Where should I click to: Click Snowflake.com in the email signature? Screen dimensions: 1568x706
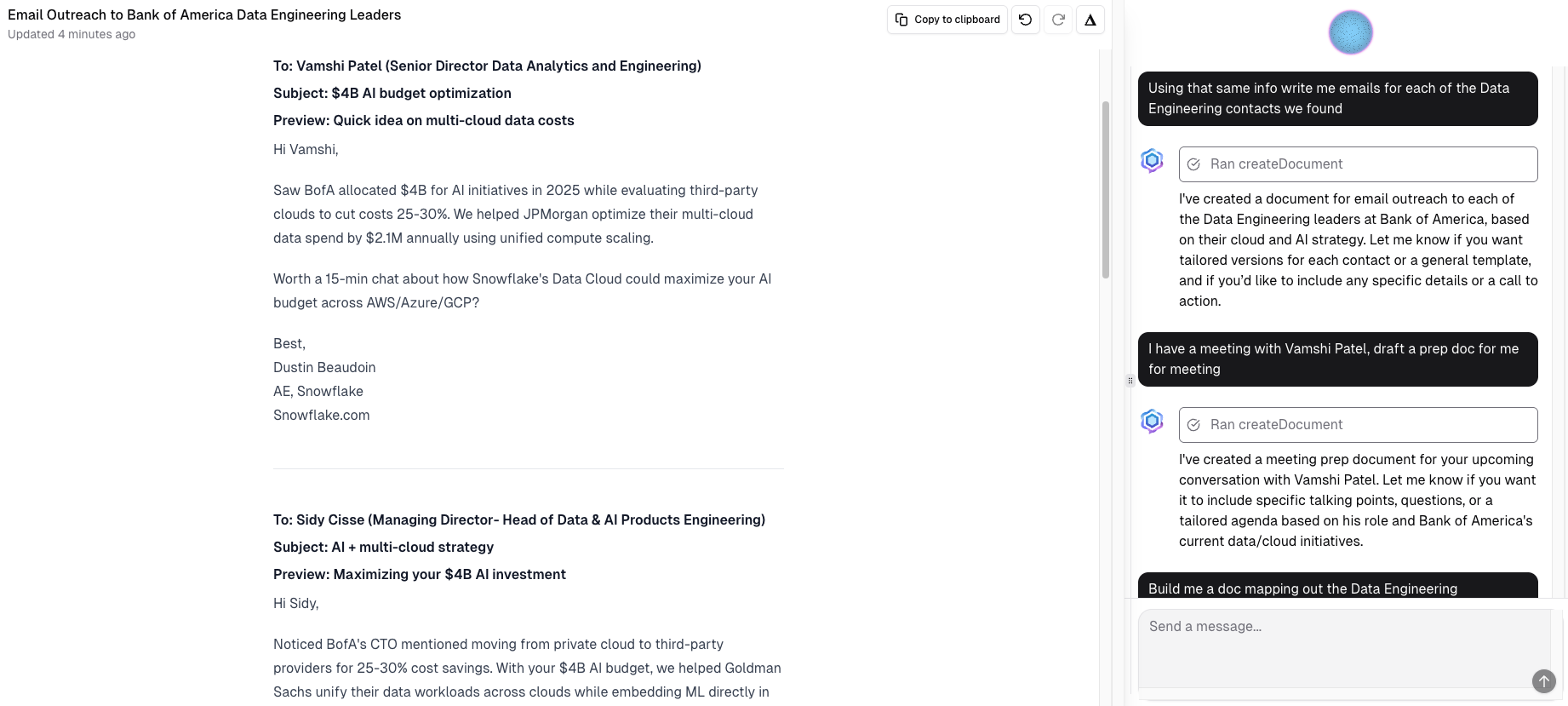[321, 415]
